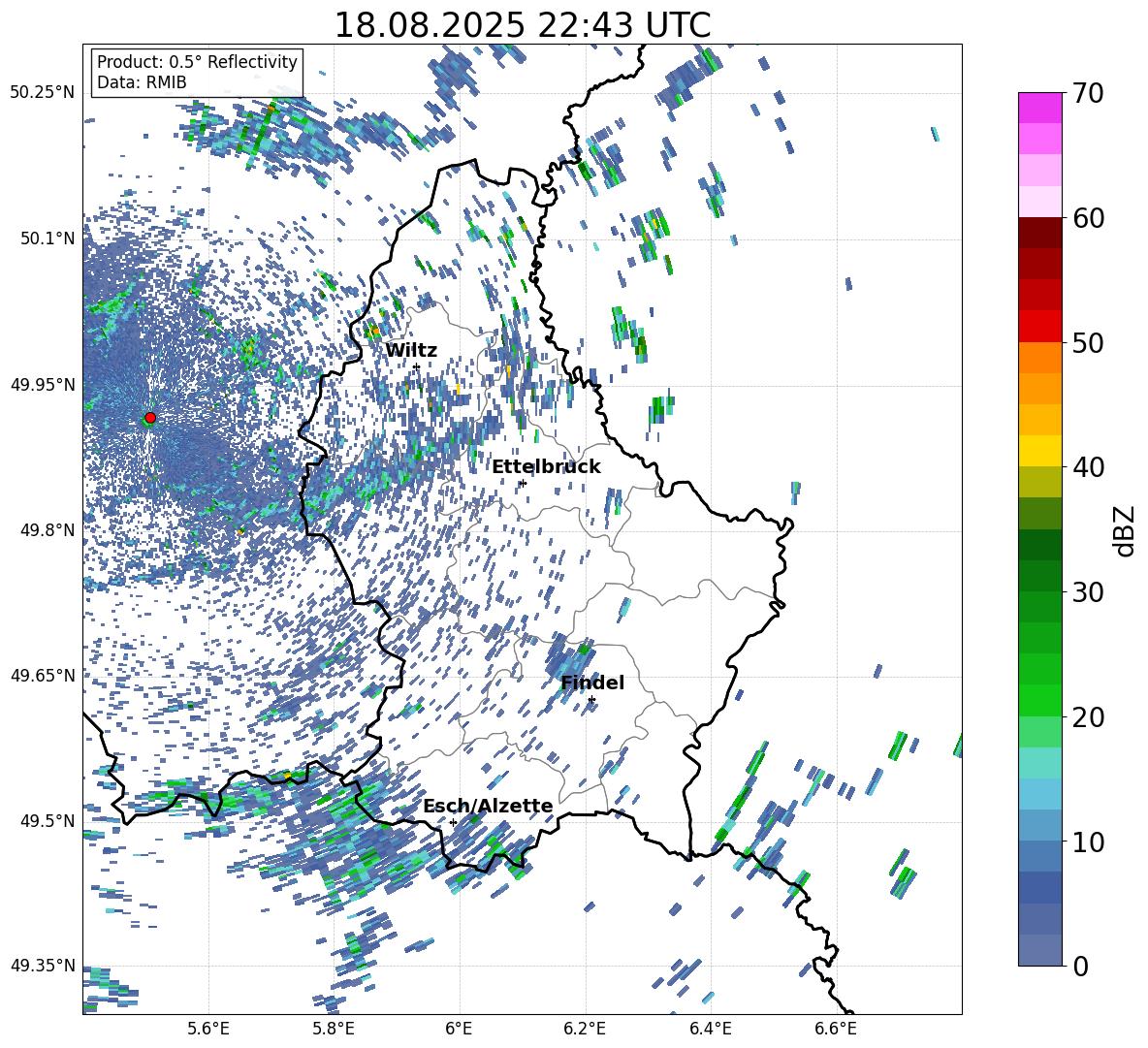Screen dimensions: 1148x1048
Task: Click the magenta top colorbar segment
Action: tap(1039, 108)
